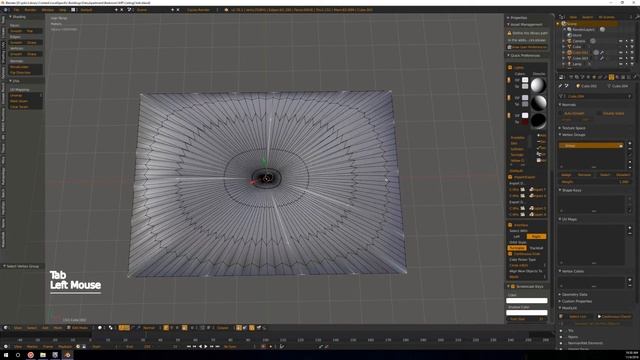The width and height of the screenshot is (640, 360).
Task: Open the Help menu
Action: 62,9
